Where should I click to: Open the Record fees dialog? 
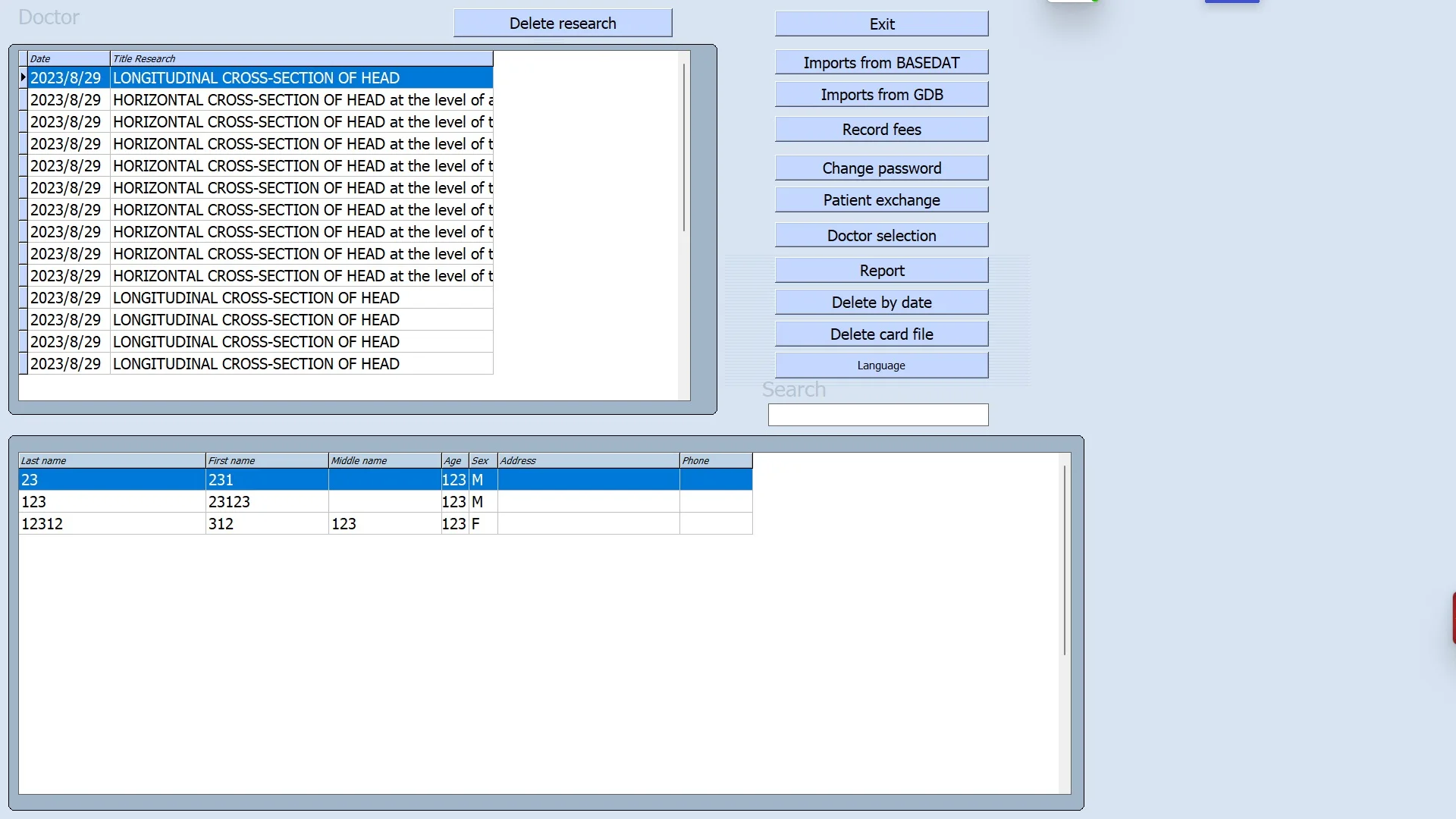coord(881,129)
